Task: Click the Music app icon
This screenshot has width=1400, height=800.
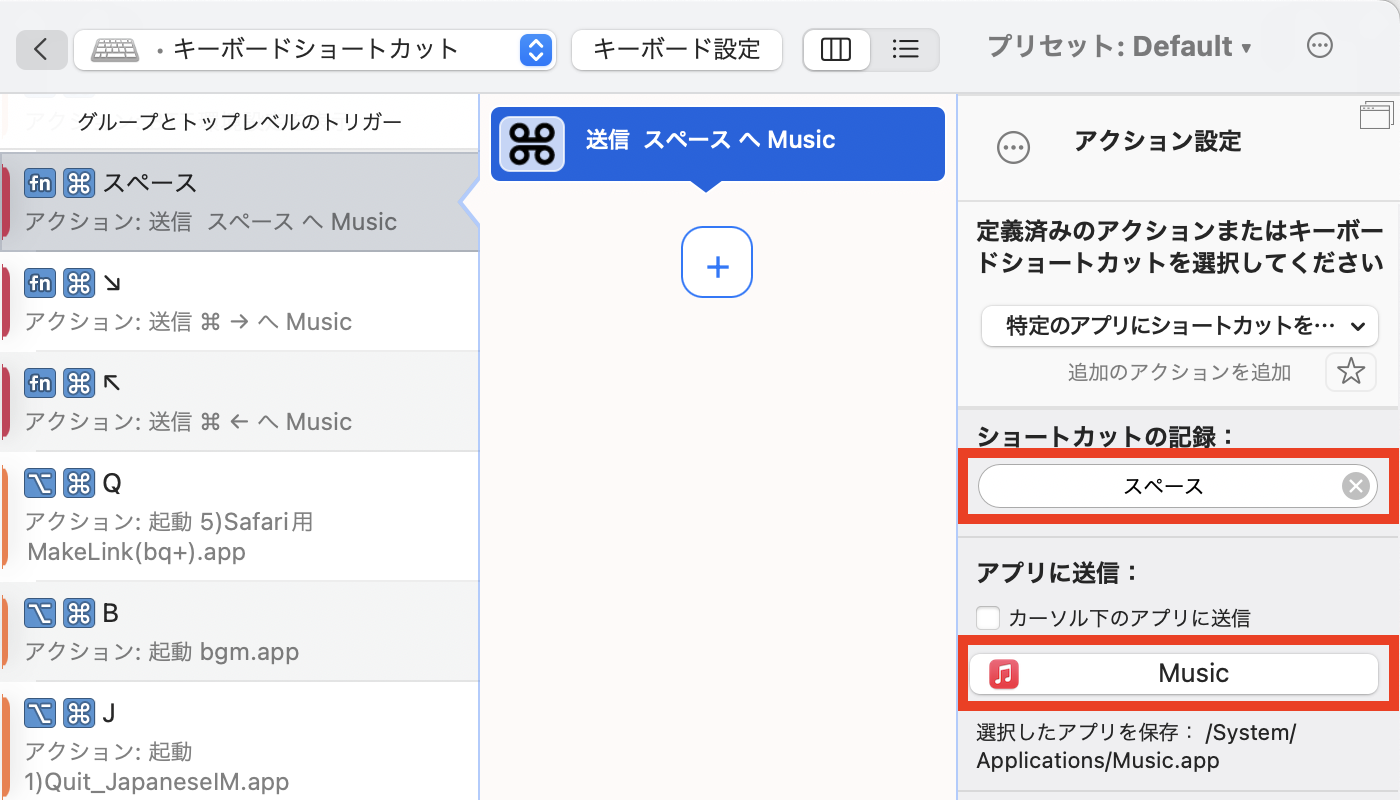Action: click(x=1003, y=674)
